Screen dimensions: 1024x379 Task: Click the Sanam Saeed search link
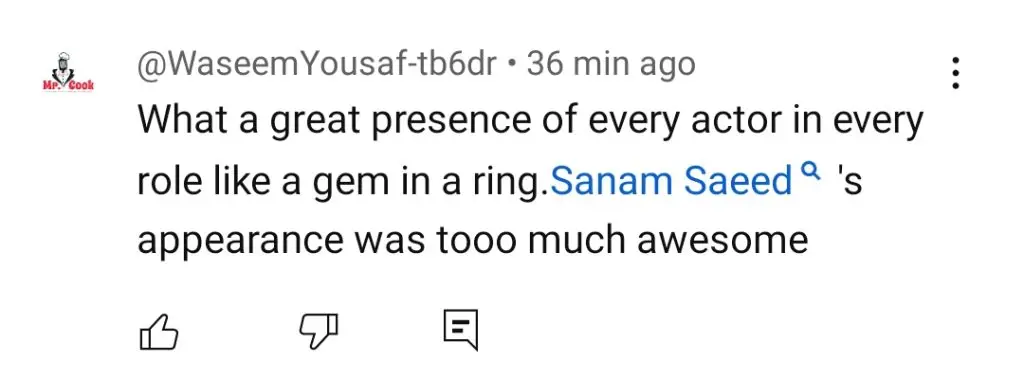pyautogui.click(x=672, y=182)
